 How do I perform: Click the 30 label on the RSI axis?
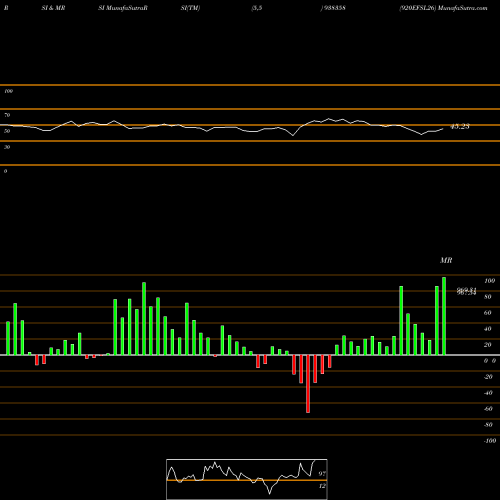[7, 147]
